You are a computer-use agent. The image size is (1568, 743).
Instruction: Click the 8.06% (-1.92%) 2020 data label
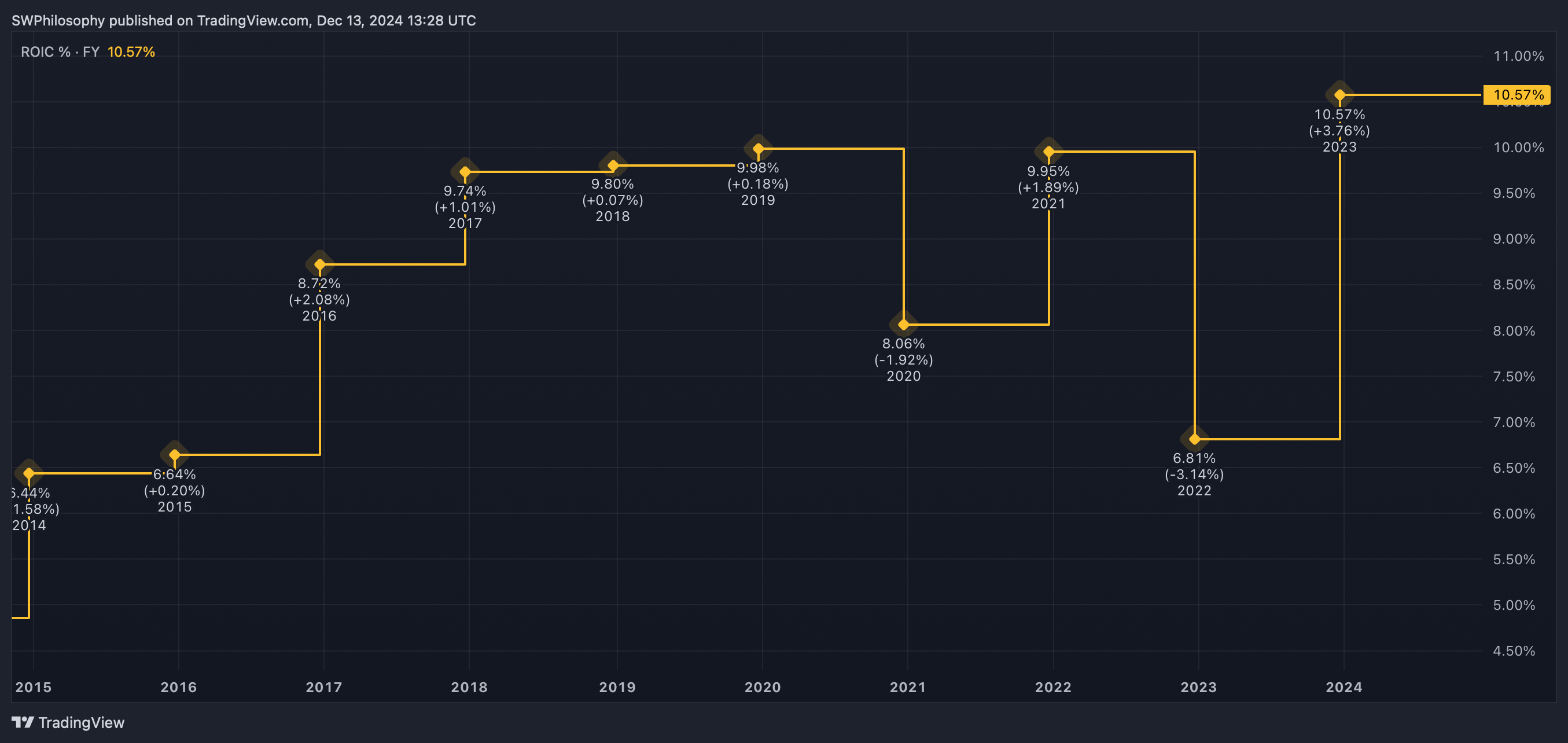coord(903,359)
